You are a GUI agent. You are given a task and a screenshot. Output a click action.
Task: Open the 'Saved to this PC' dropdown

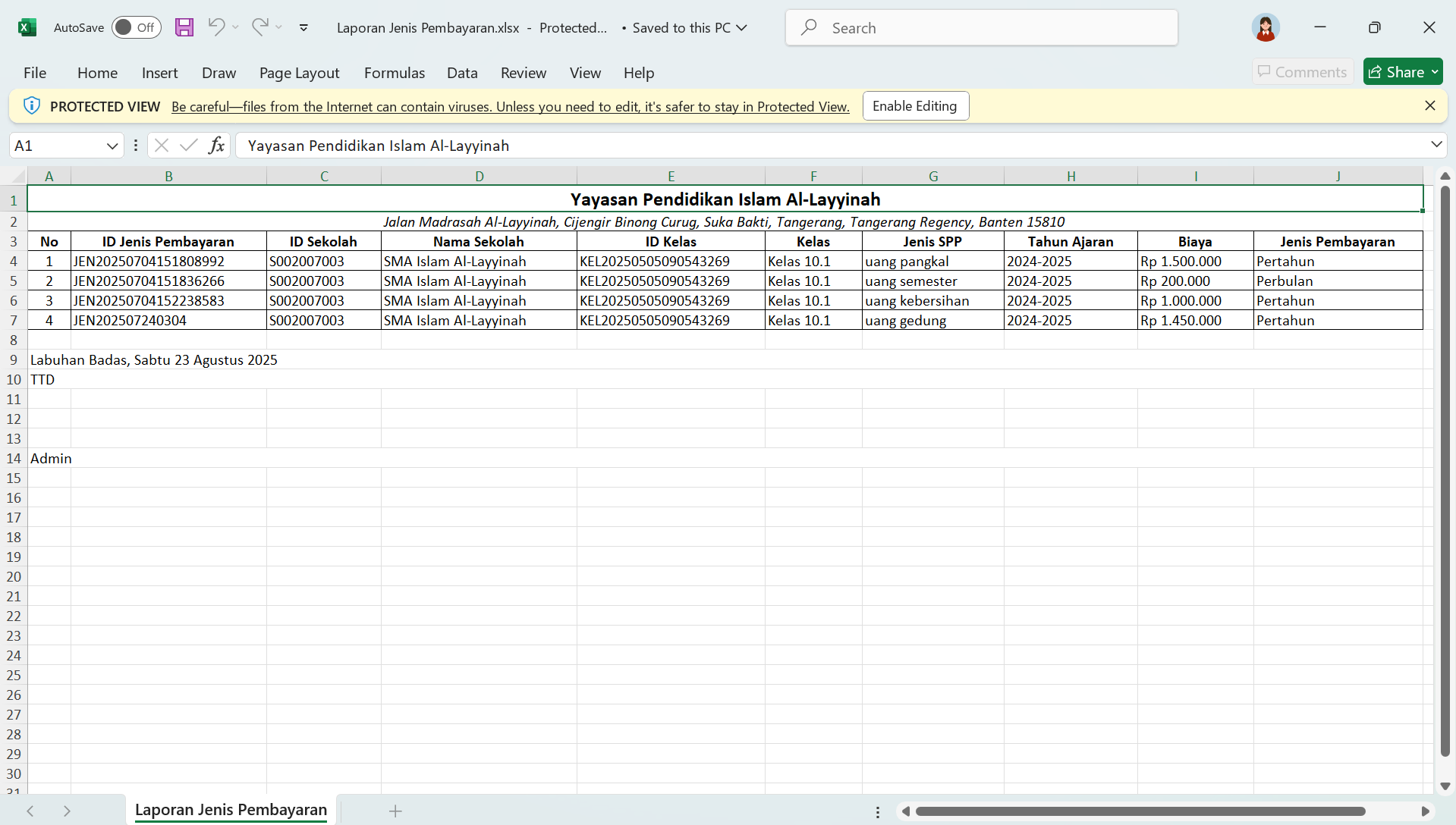pos(741,27)
